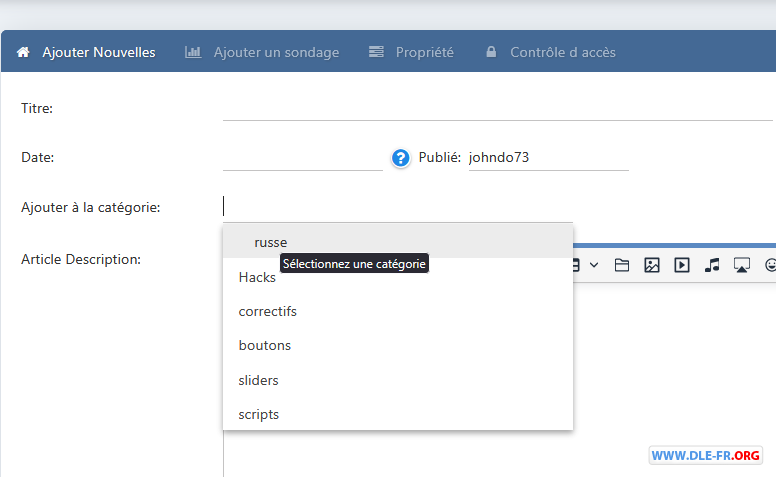Click the insert video icon

pos(682,265)
